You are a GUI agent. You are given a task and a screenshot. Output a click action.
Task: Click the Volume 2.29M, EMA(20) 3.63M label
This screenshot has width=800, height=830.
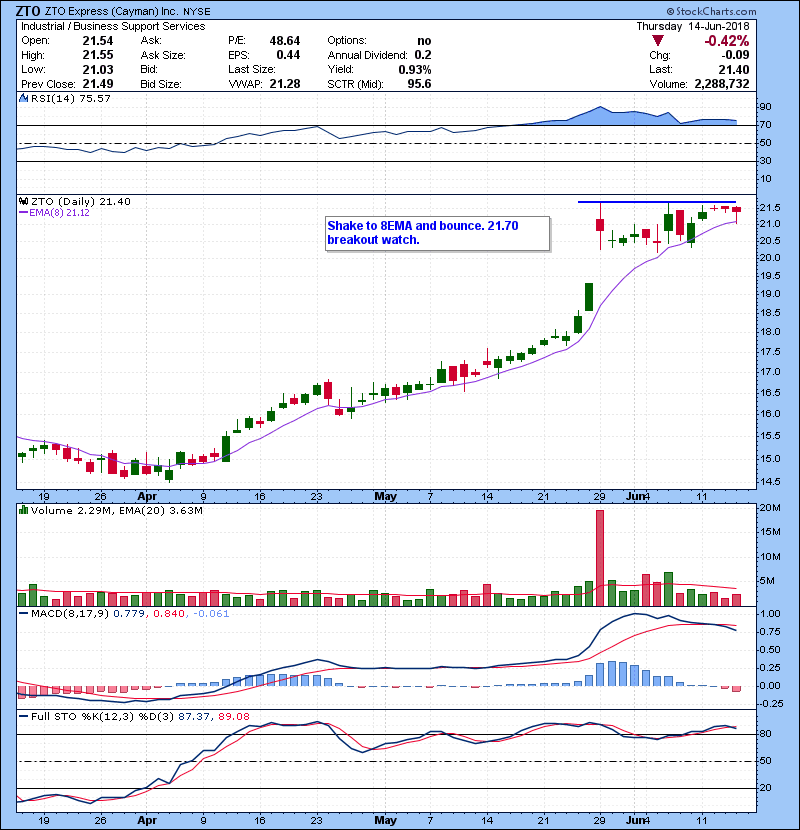tap(116, 510)
